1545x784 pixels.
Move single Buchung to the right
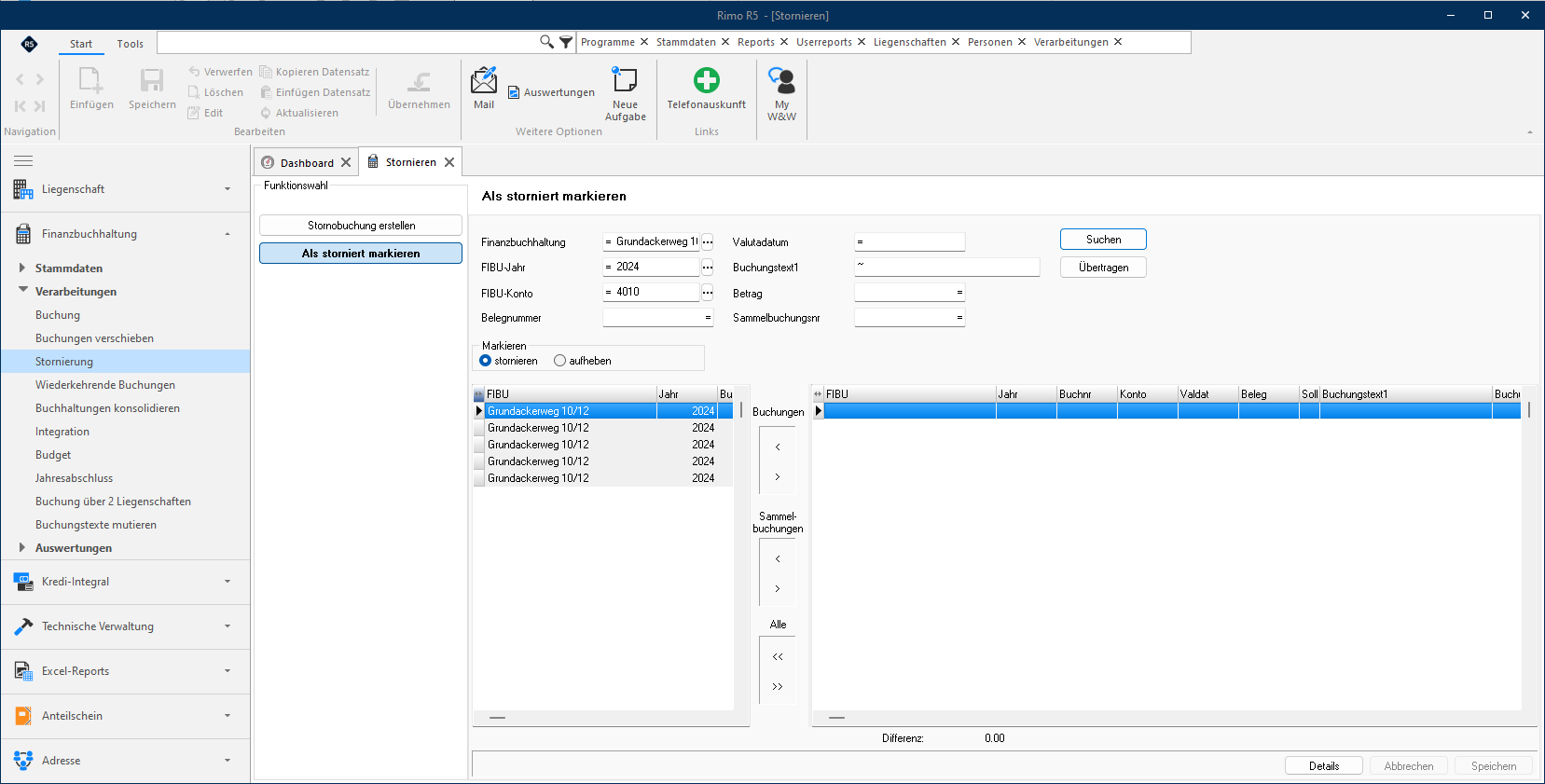778,477
